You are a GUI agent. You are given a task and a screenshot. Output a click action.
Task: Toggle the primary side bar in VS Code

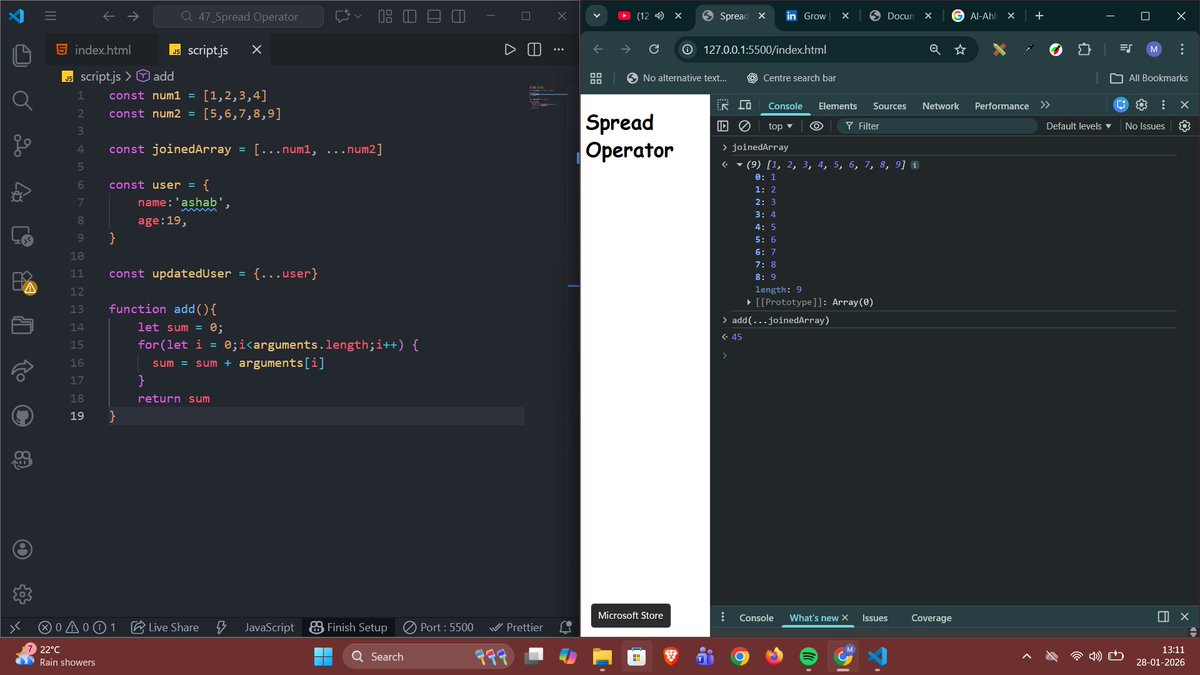[410, 16]
